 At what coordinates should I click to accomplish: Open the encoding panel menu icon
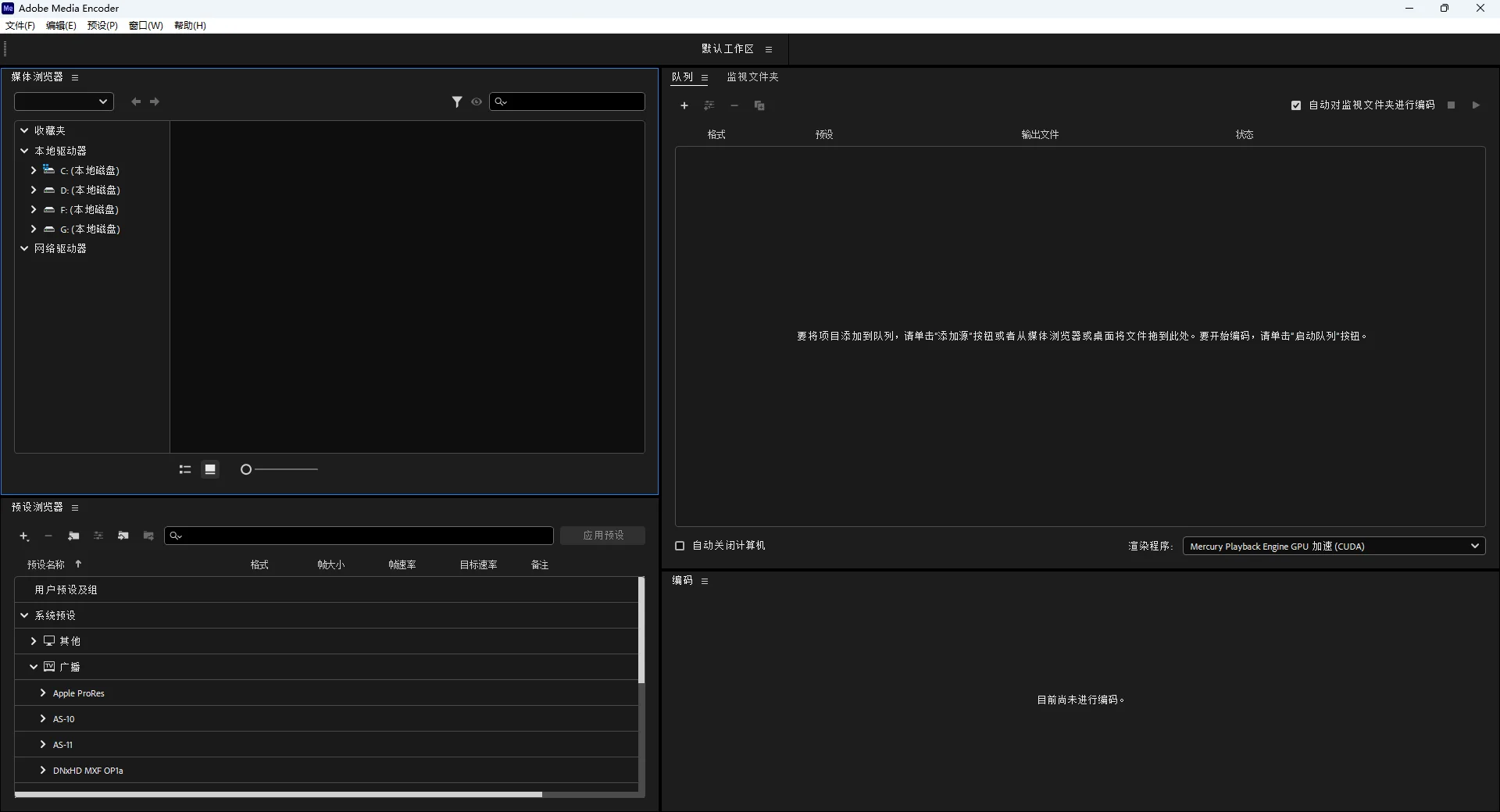705,581
